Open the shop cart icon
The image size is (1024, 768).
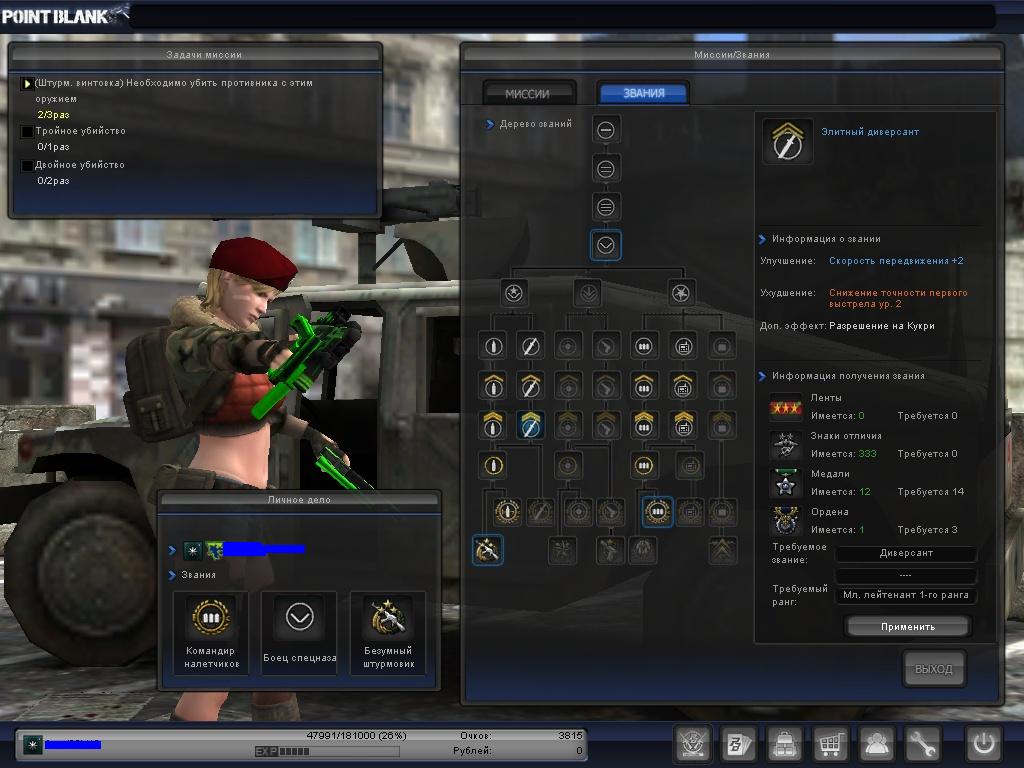pyautogui.click(x=829, y=744)
